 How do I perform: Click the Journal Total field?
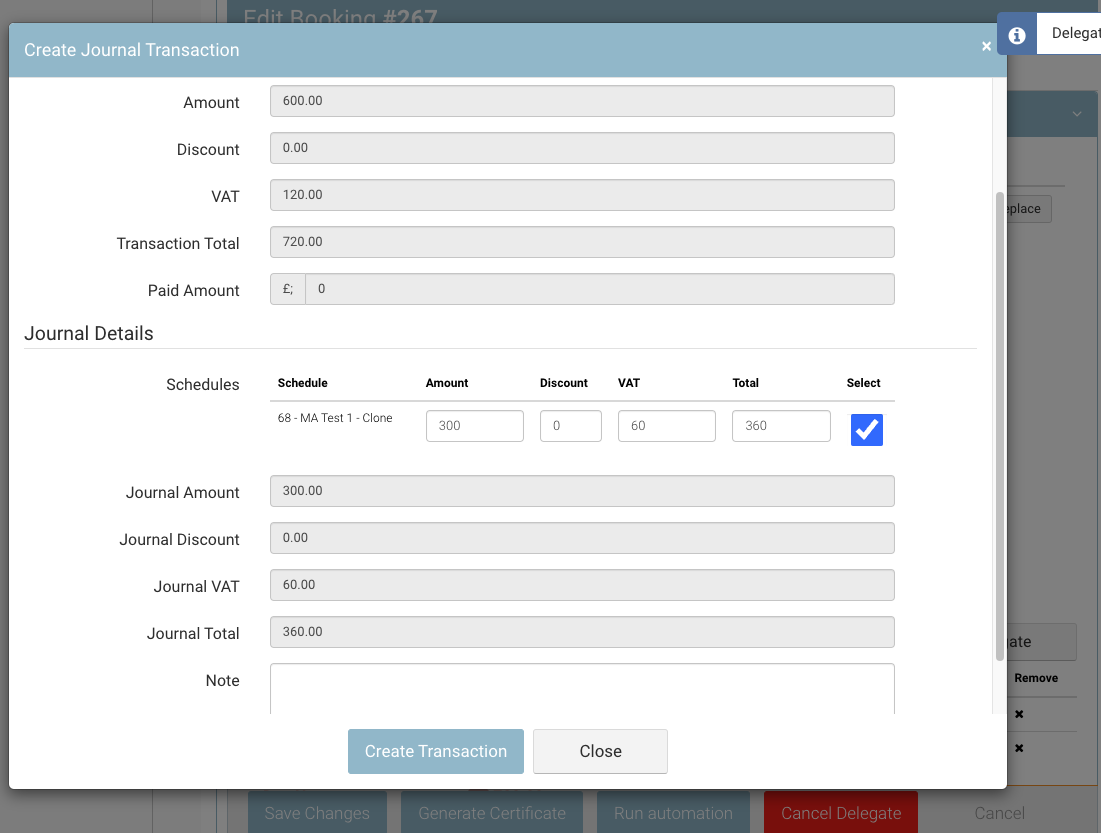(x=581, y=632)
